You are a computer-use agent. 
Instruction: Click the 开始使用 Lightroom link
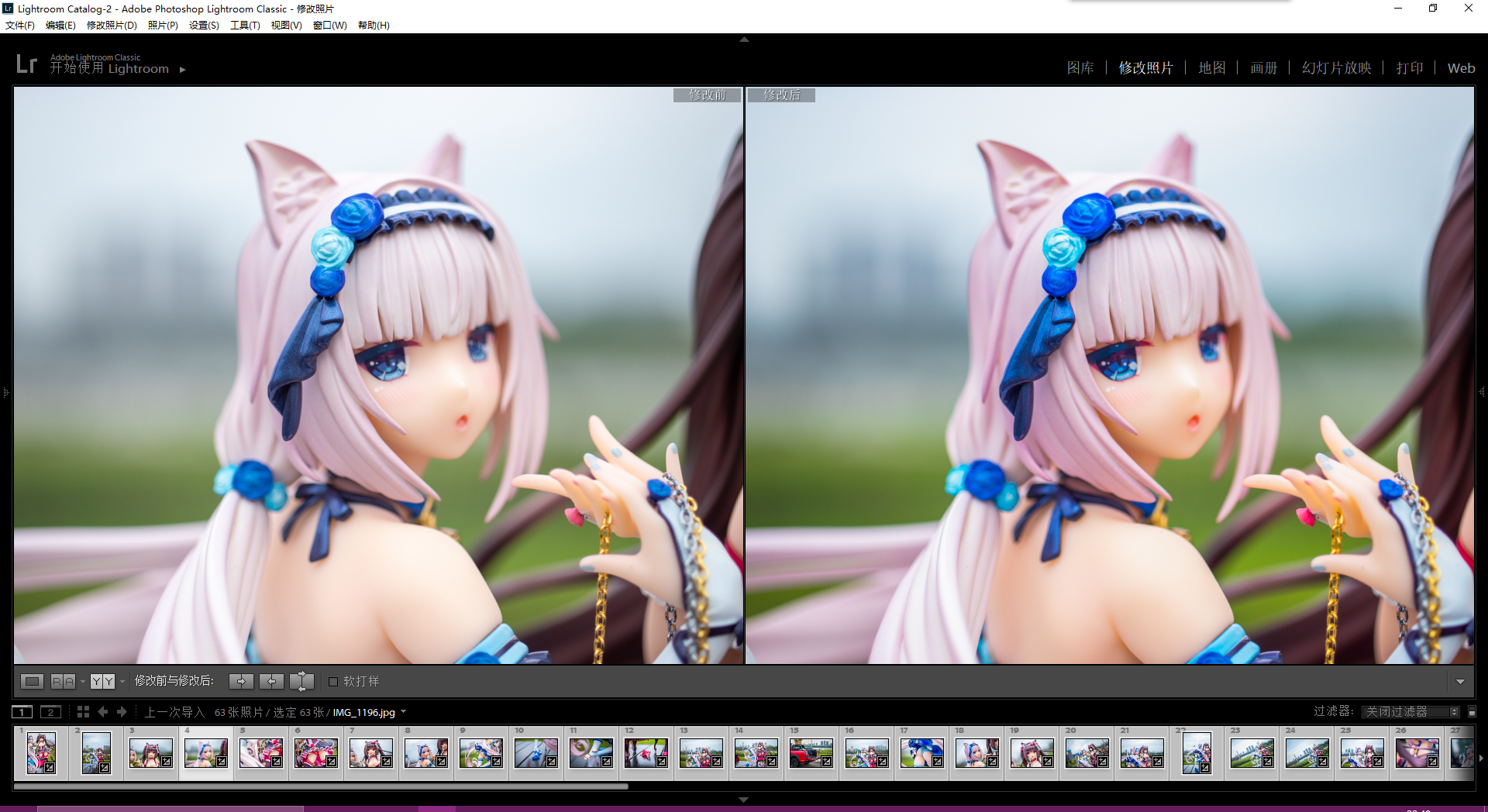(x=109, y=69)
